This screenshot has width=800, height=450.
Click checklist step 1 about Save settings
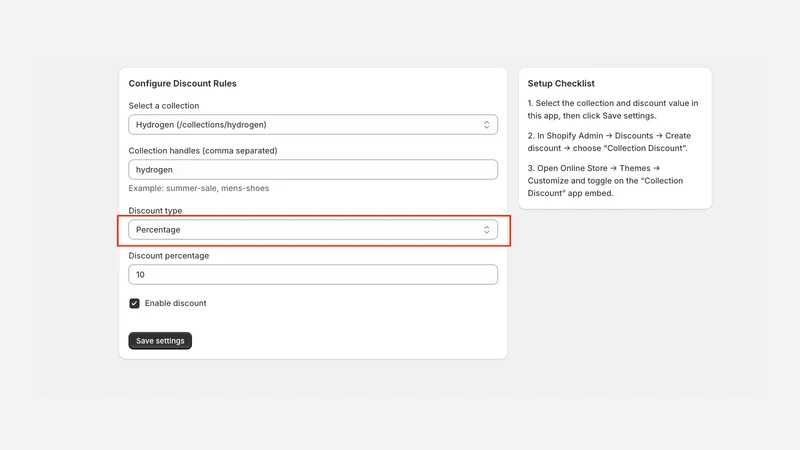[613, 109]
